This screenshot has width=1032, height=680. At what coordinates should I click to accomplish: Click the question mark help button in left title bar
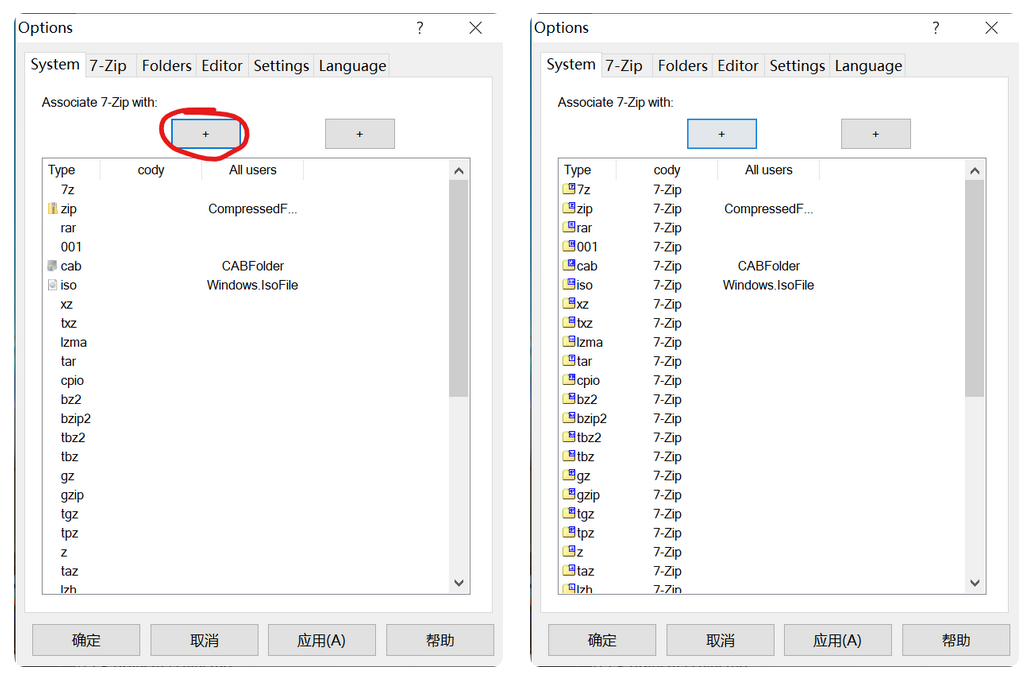(x=420, y=28)
